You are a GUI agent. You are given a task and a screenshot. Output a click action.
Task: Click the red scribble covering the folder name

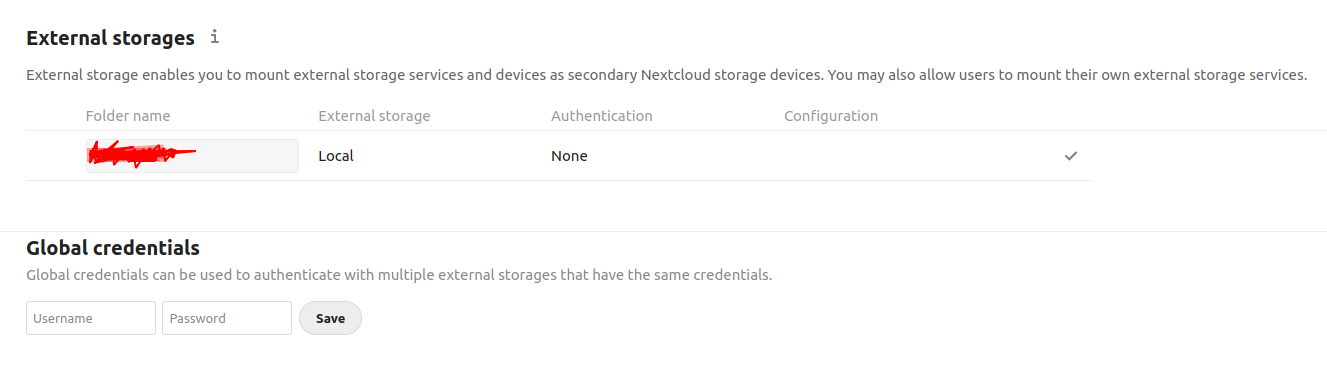pos(141,153)
